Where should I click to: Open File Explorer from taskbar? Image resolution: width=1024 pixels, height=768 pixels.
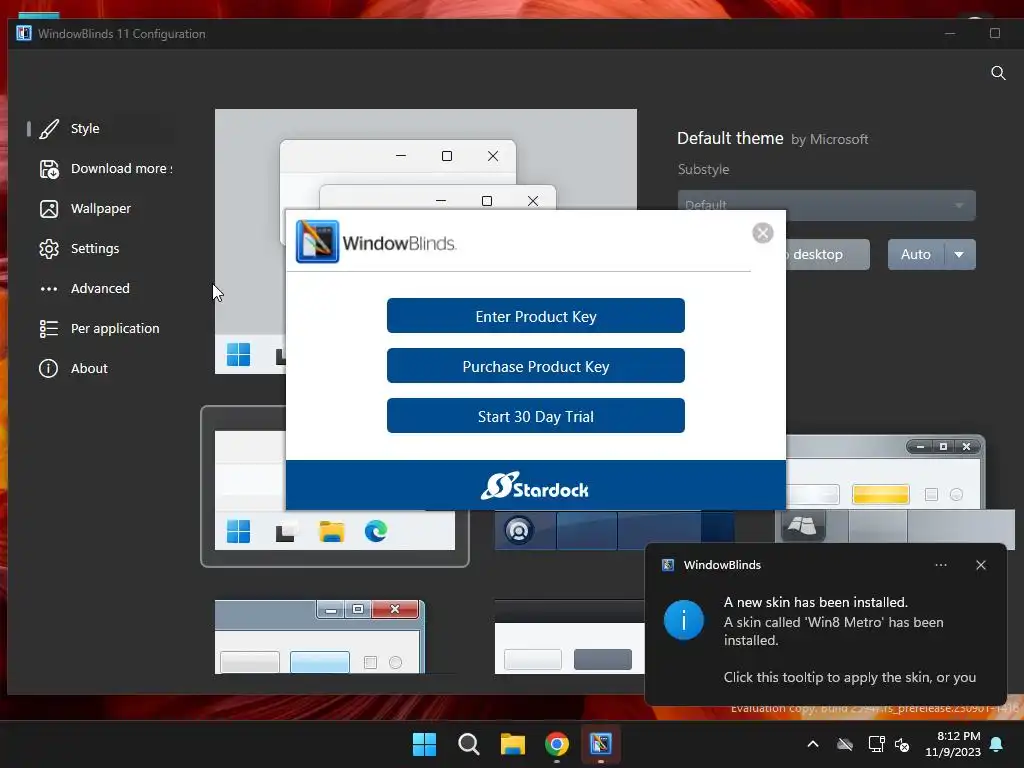(x=513, y=744)
